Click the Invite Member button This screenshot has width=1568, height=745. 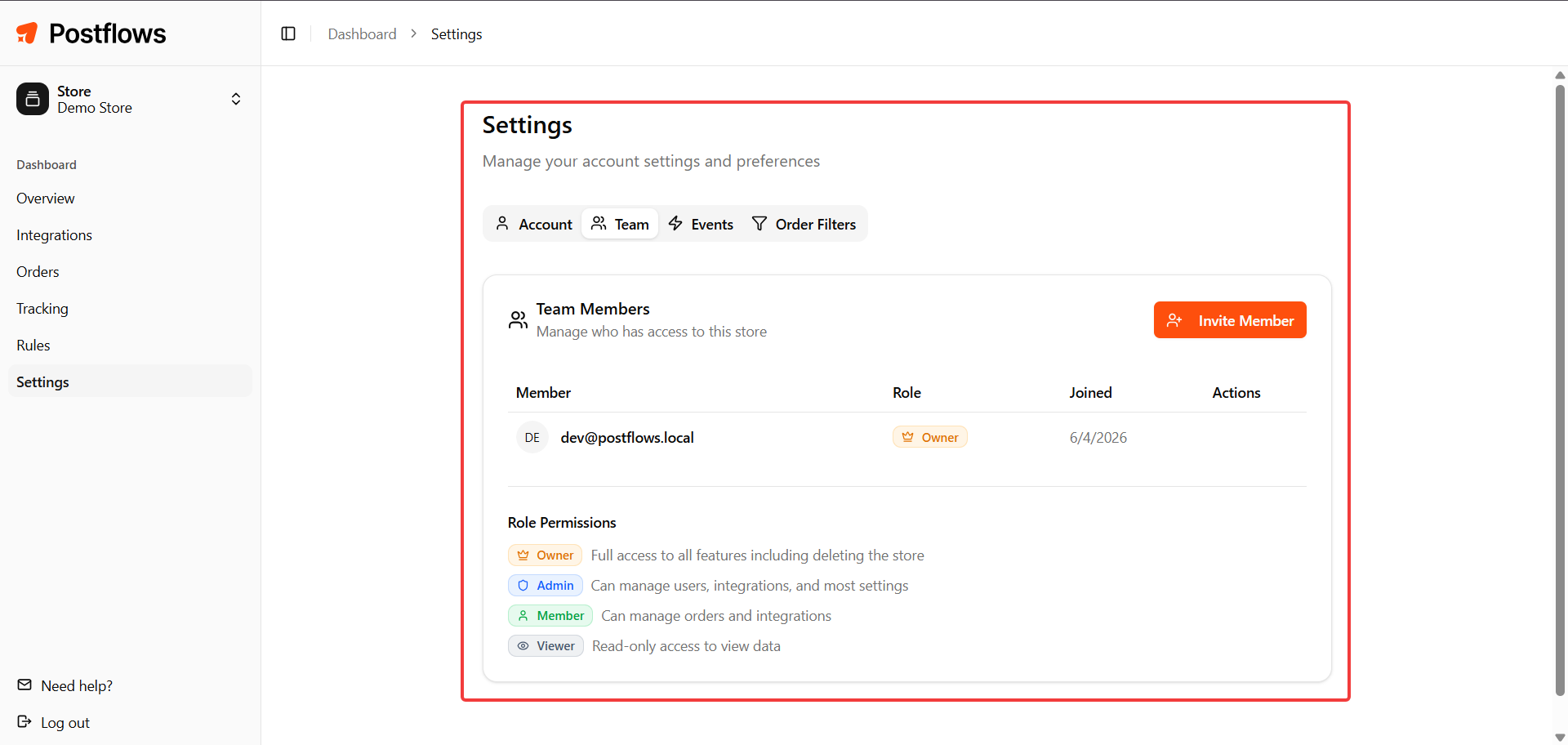click(x=1230, y=320)
